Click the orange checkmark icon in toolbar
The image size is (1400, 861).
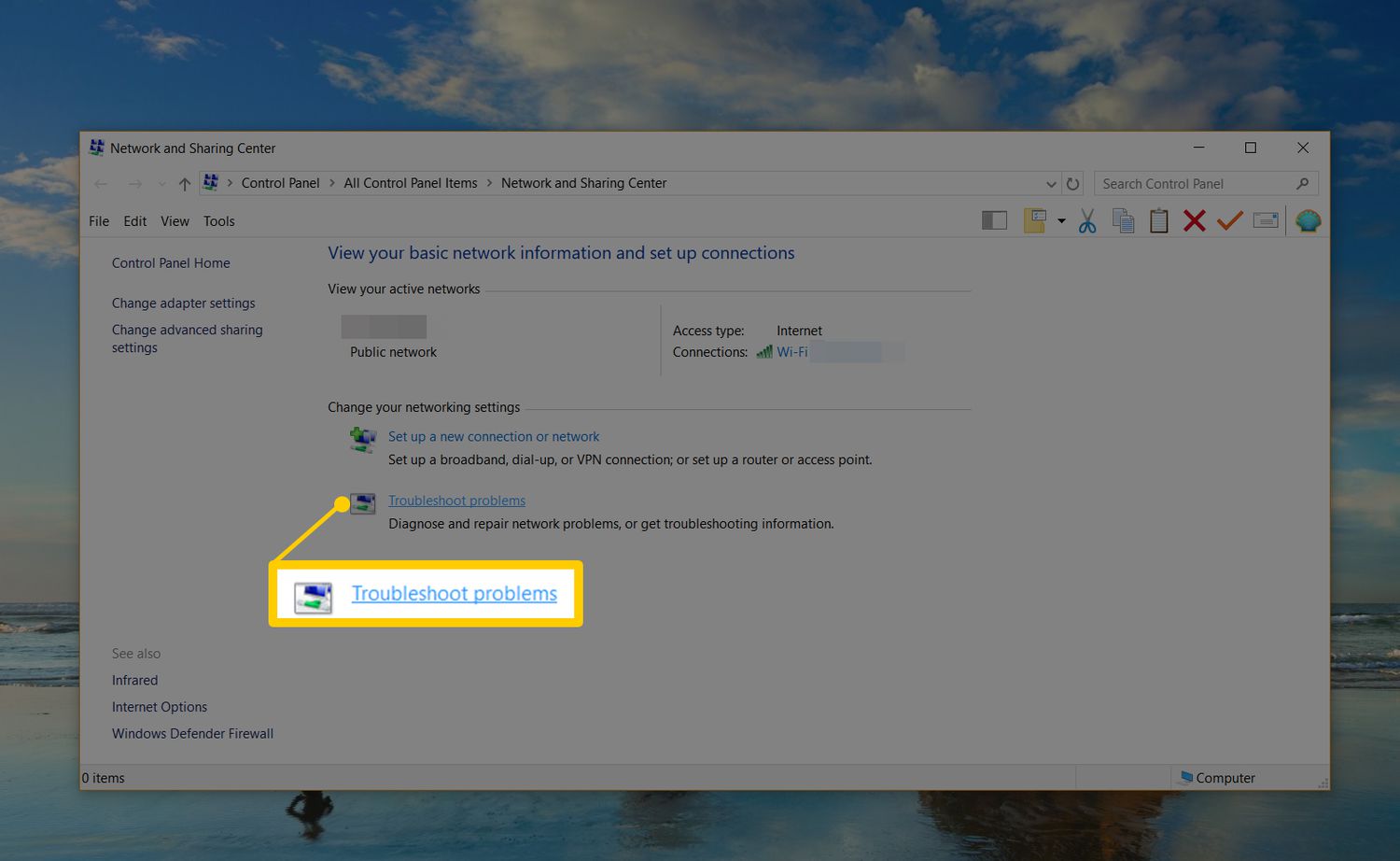[1229, 221]
